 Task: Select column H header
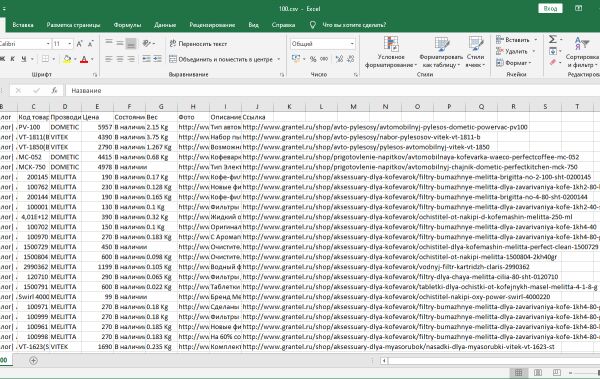193,107
